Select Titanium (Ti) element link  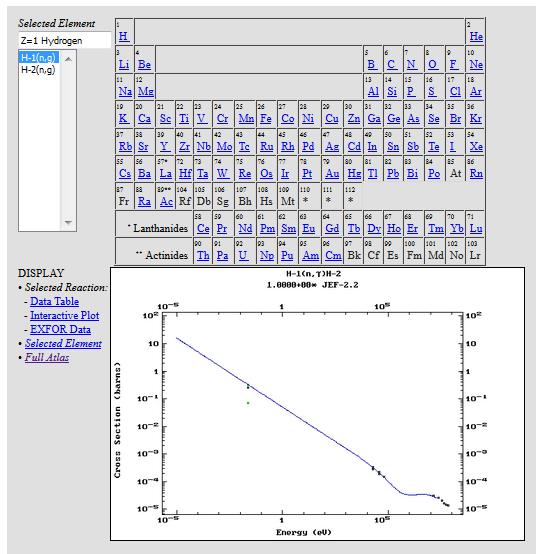click(x=184, y=118)
